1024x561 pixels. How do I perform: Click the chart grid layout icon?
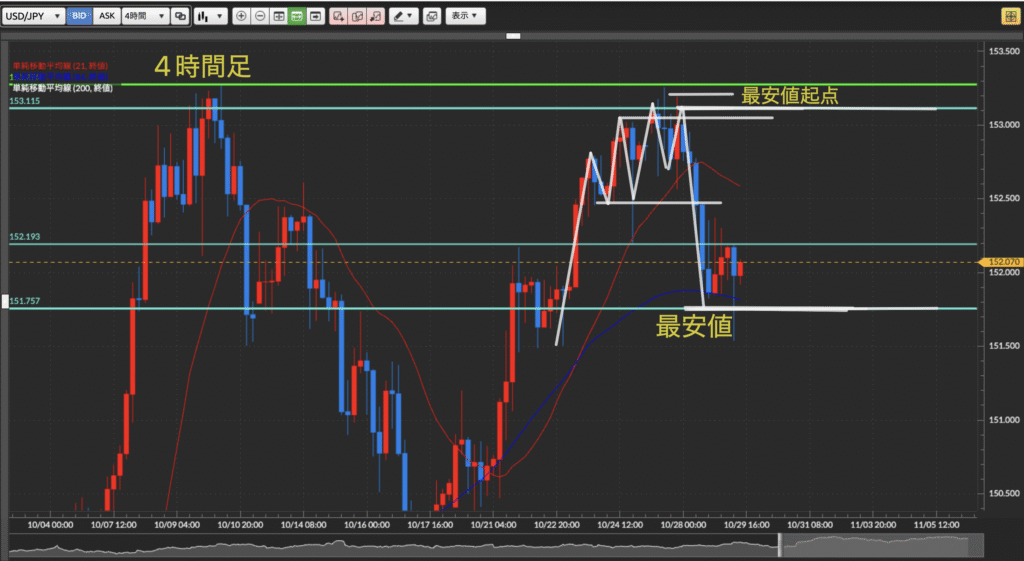click(x=278, y=16)
